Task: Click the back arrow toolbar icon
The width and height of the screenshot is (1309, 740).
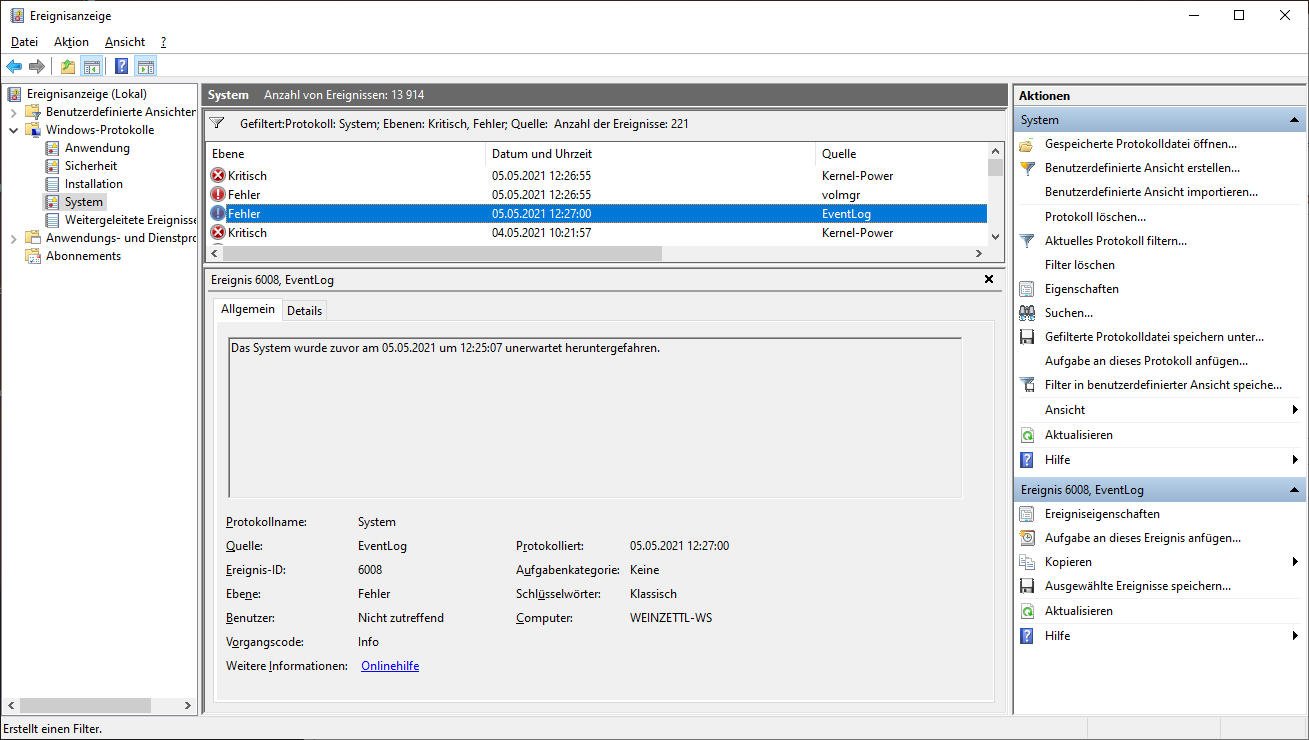Action: click(14, 67)
